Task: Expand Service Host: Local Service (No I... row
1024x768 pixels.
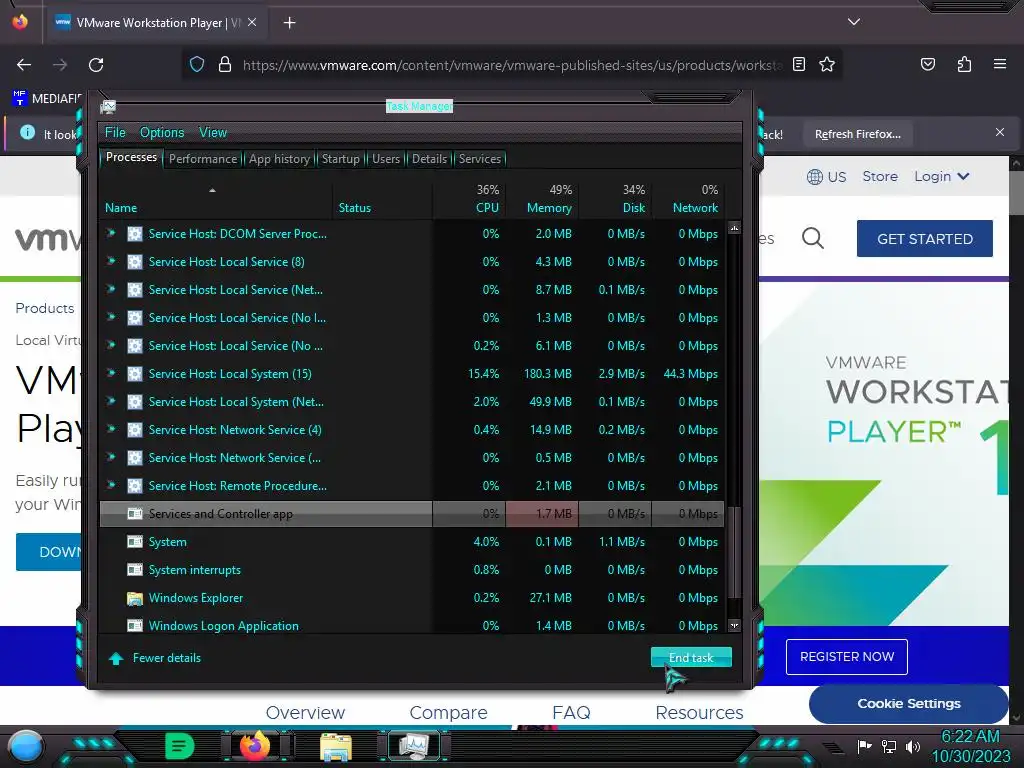Action: [111, 317]
